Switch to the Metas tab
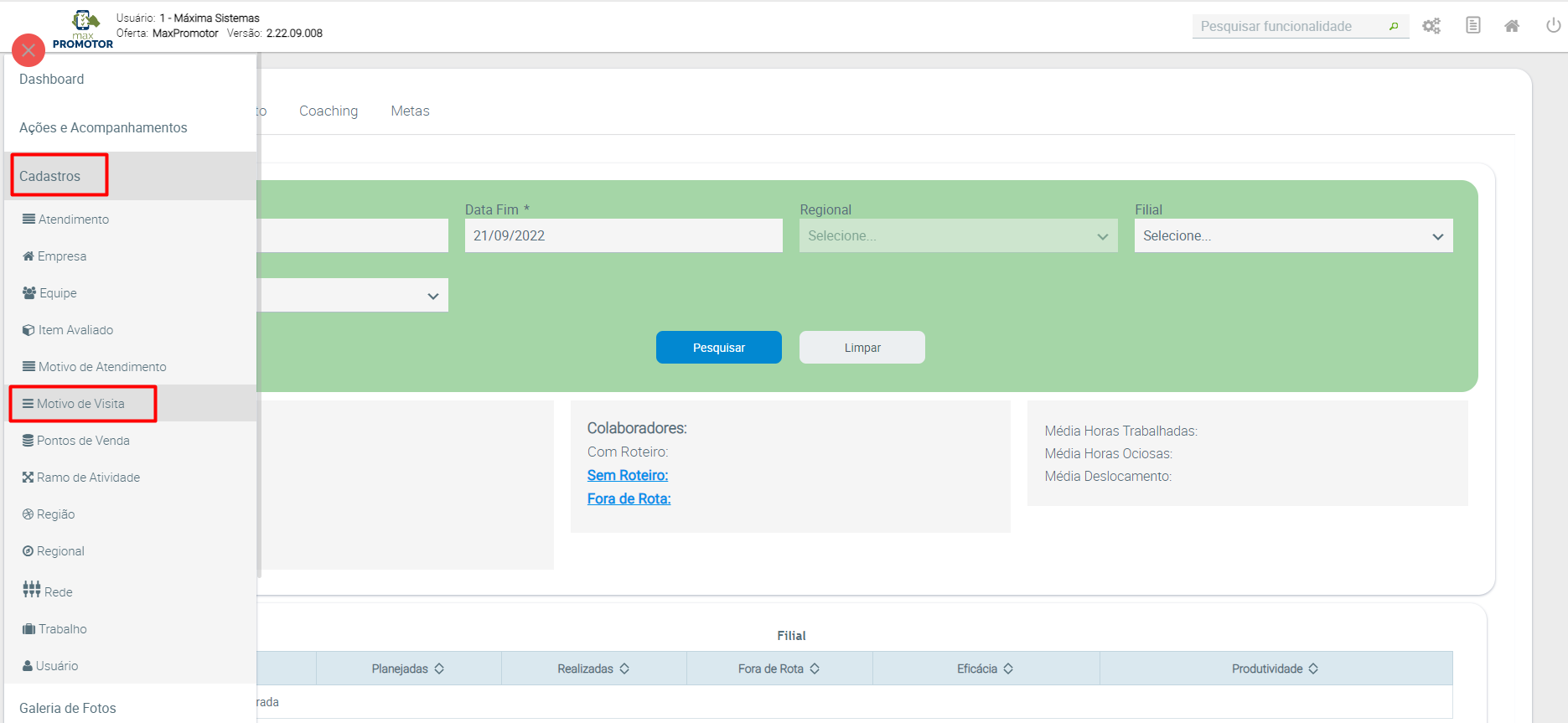1568x723 pixels. [x=410, y=111]
